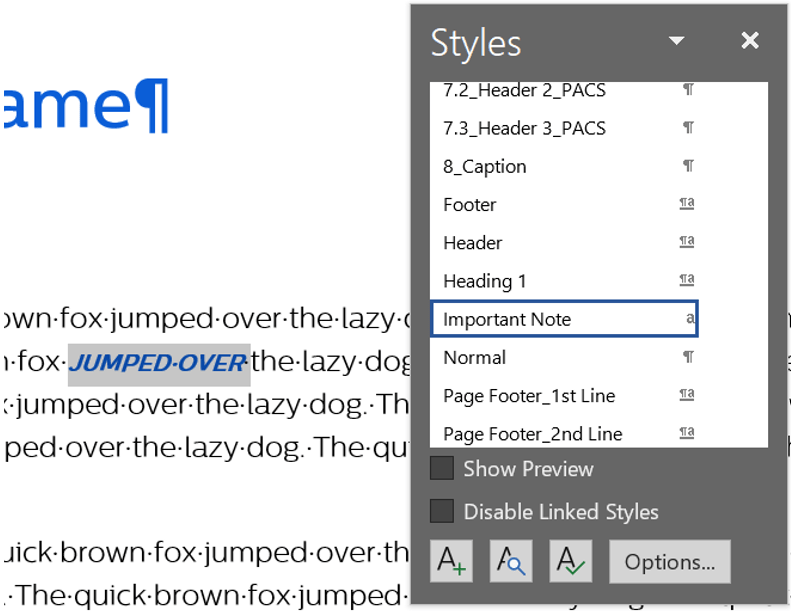This screenshot has height=615, width=792.
Task: Apply the Header style from the list
Action: 473,243
